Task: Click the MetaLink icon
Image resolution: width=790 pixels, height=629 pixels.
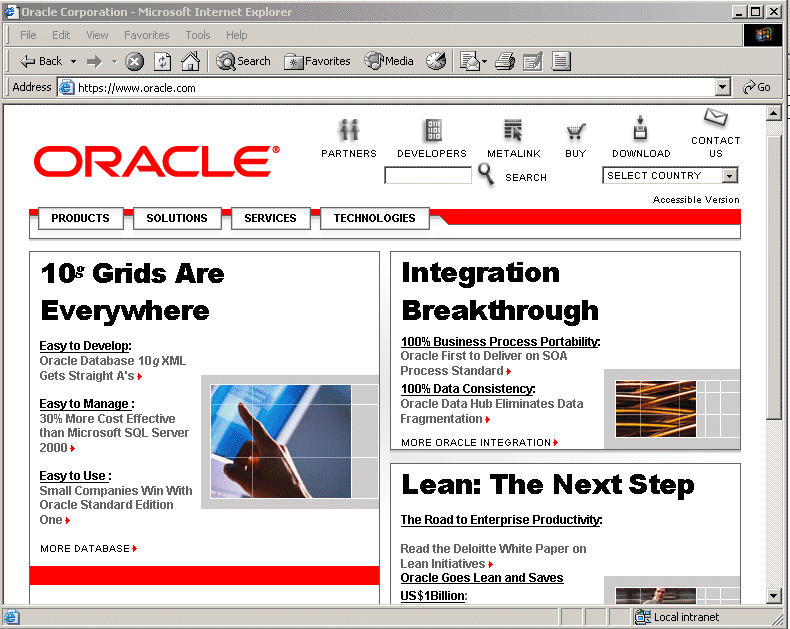Action: 513,131
